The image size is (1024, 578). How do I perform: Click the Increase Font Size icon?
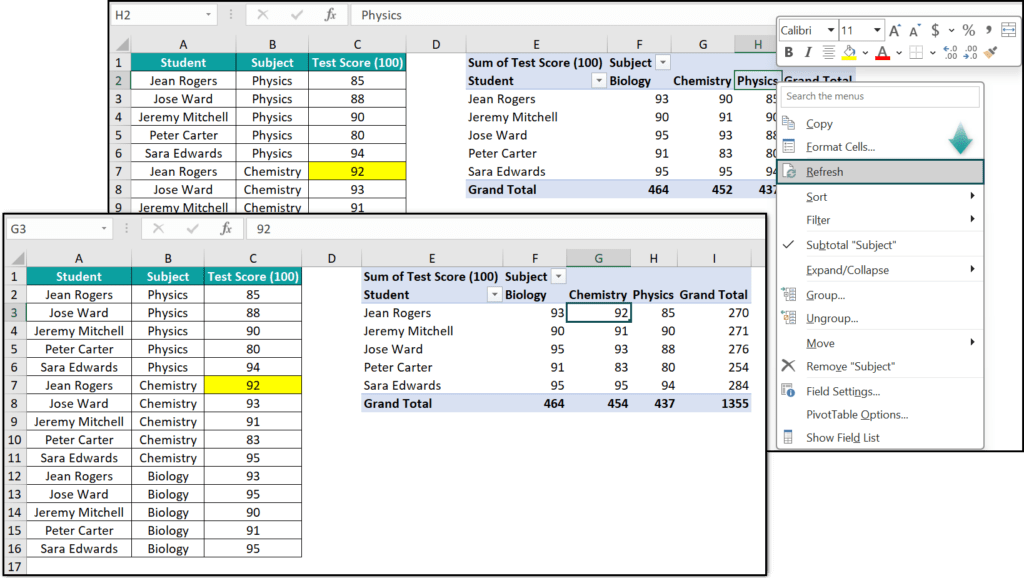894,30
